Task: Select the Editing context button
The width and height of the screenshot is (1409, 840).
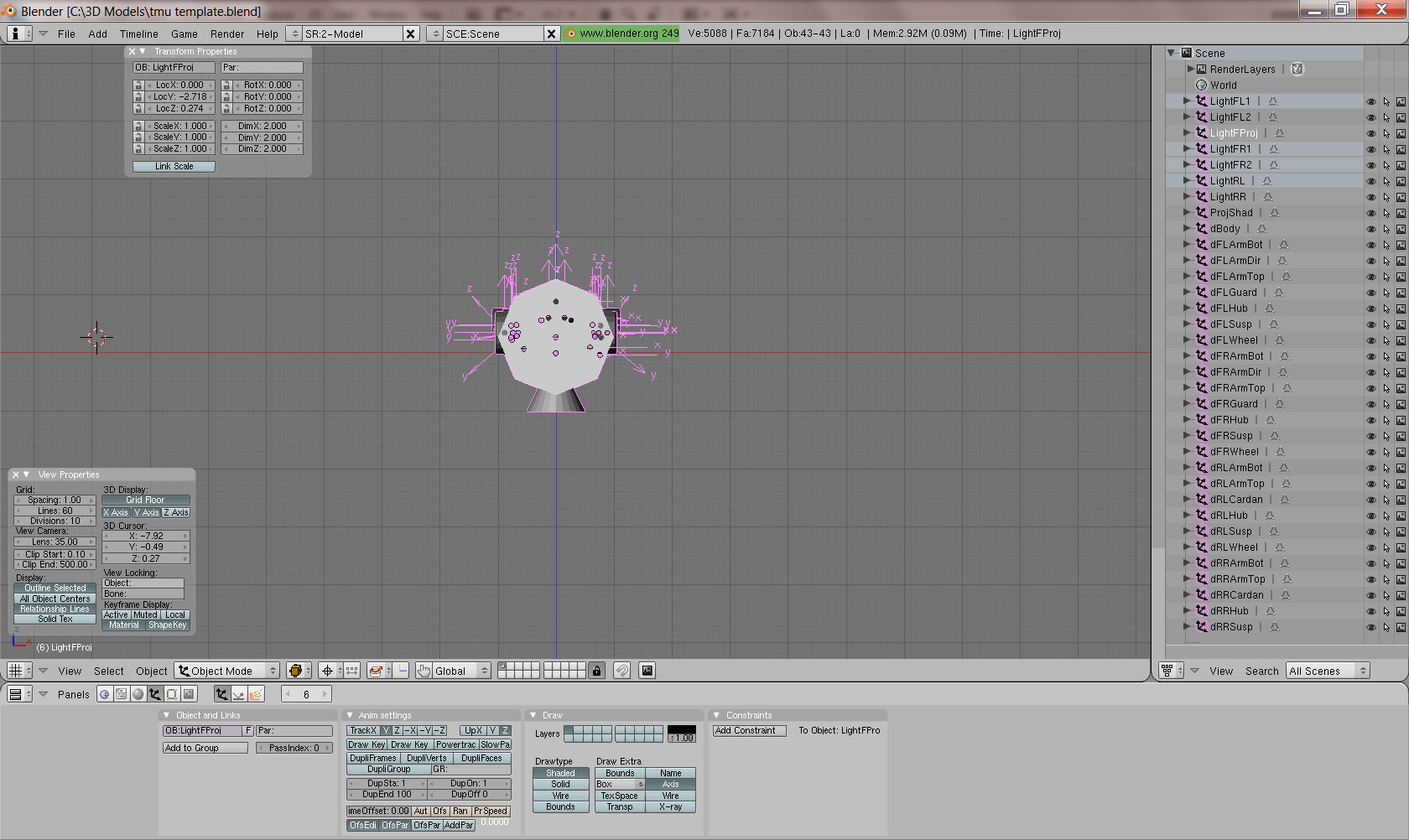Action: click(172, 694)
